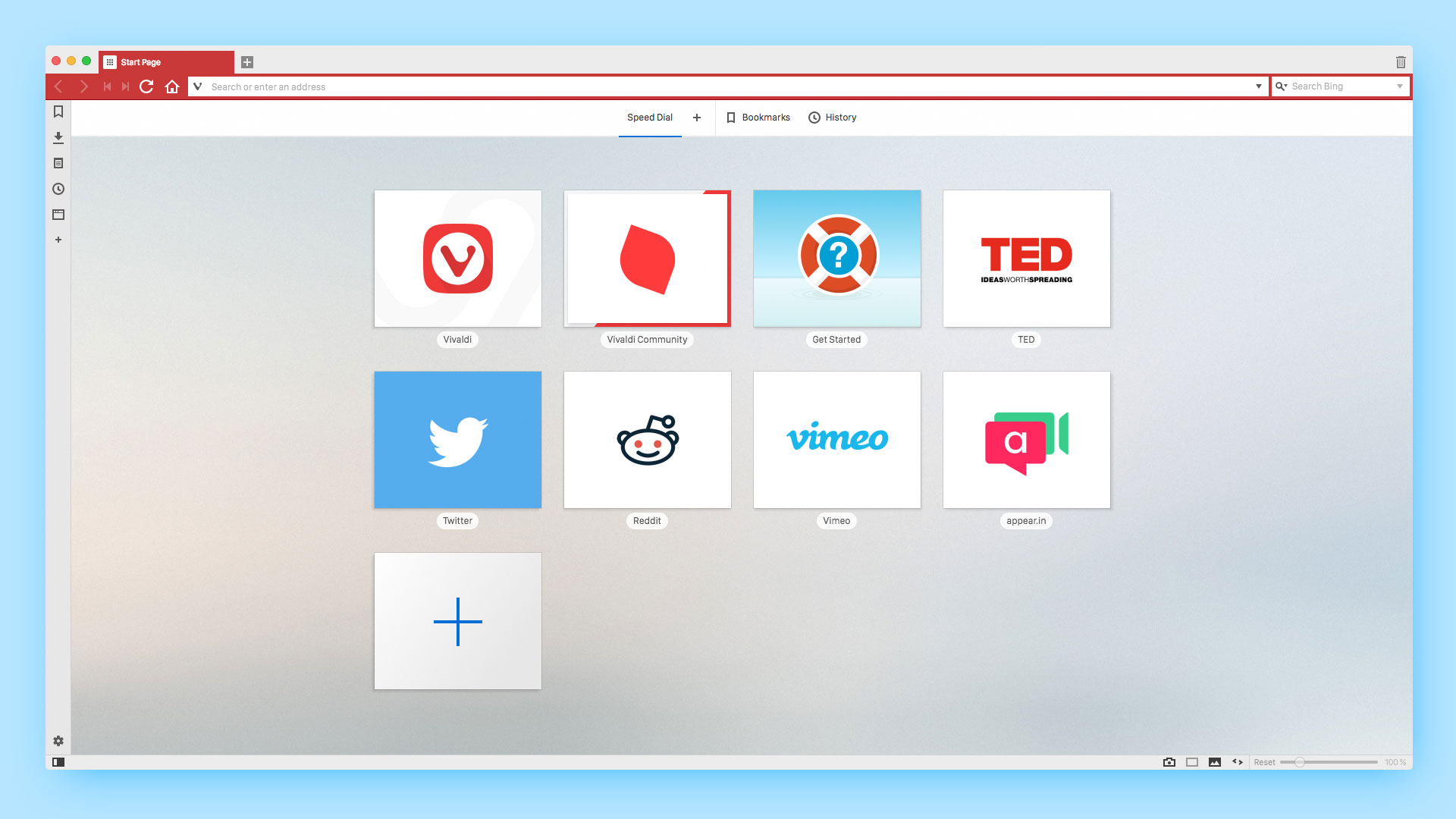1456x819 pixels.
Task: Click the page reload button
Action: click(147, 86)
